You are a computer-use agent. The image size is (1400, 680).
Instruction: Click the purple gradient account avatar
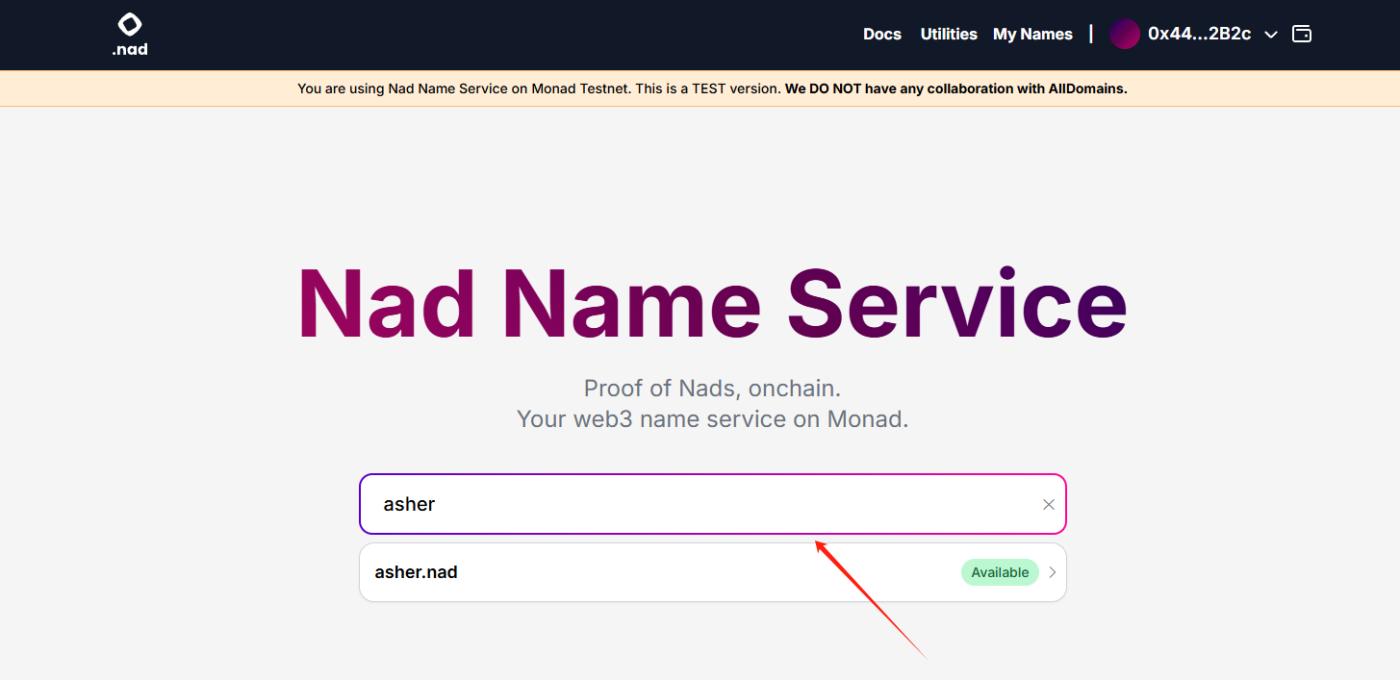tap(1125, 34)
